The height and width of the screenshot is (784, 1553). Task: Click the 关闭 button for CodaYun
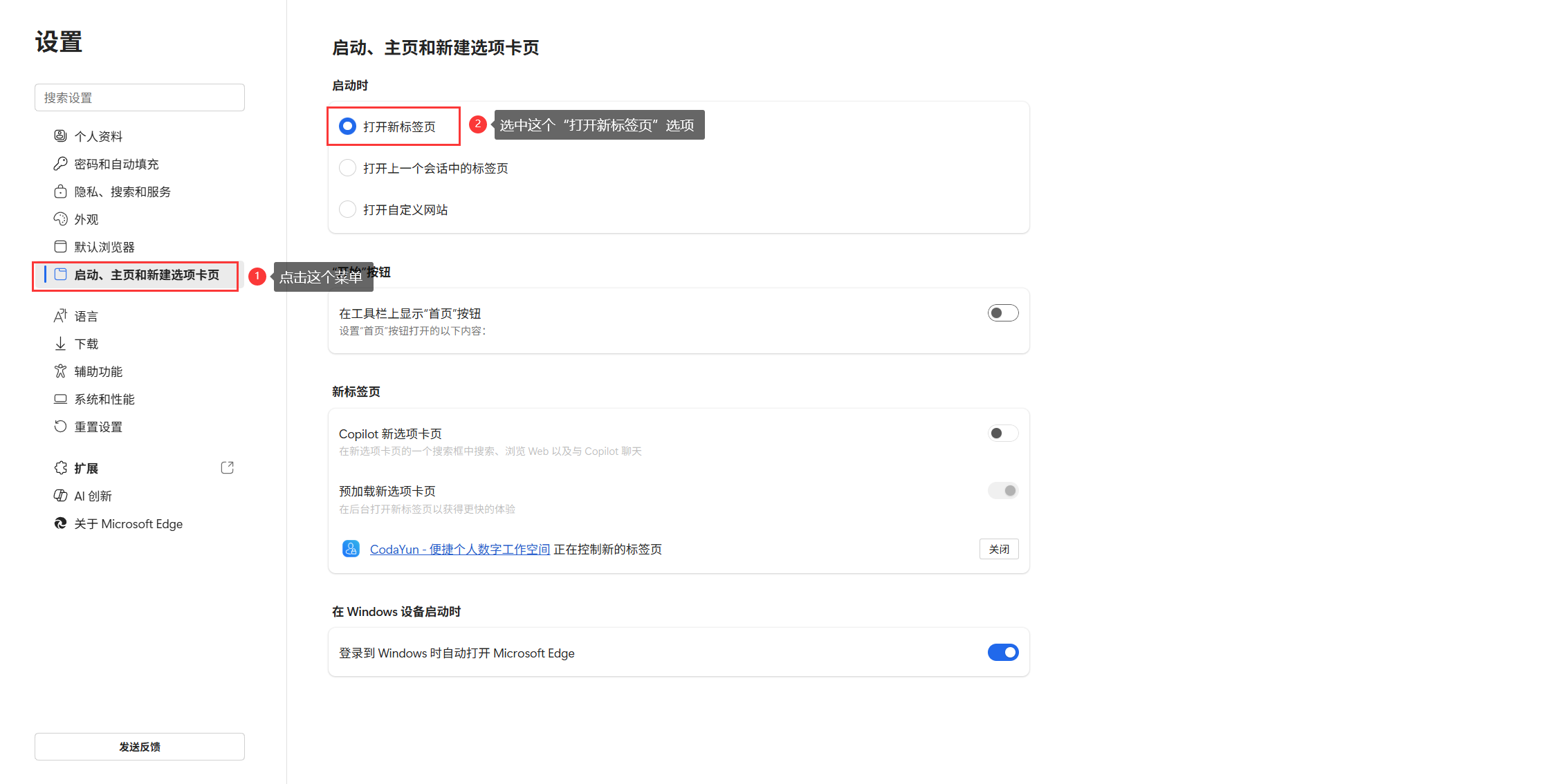998,549
